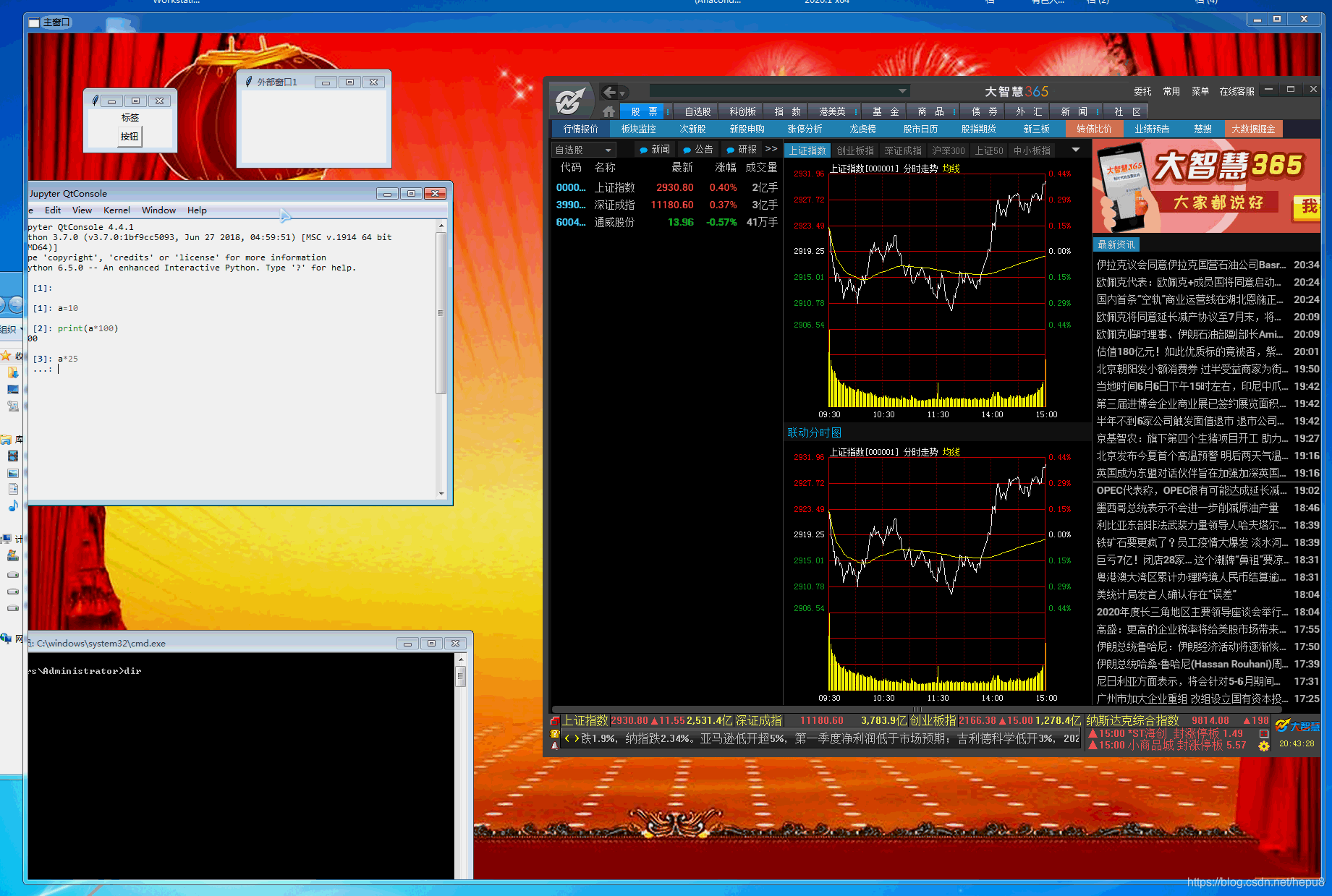Open news item 铁矿石要更疯了

(1207, 542)
